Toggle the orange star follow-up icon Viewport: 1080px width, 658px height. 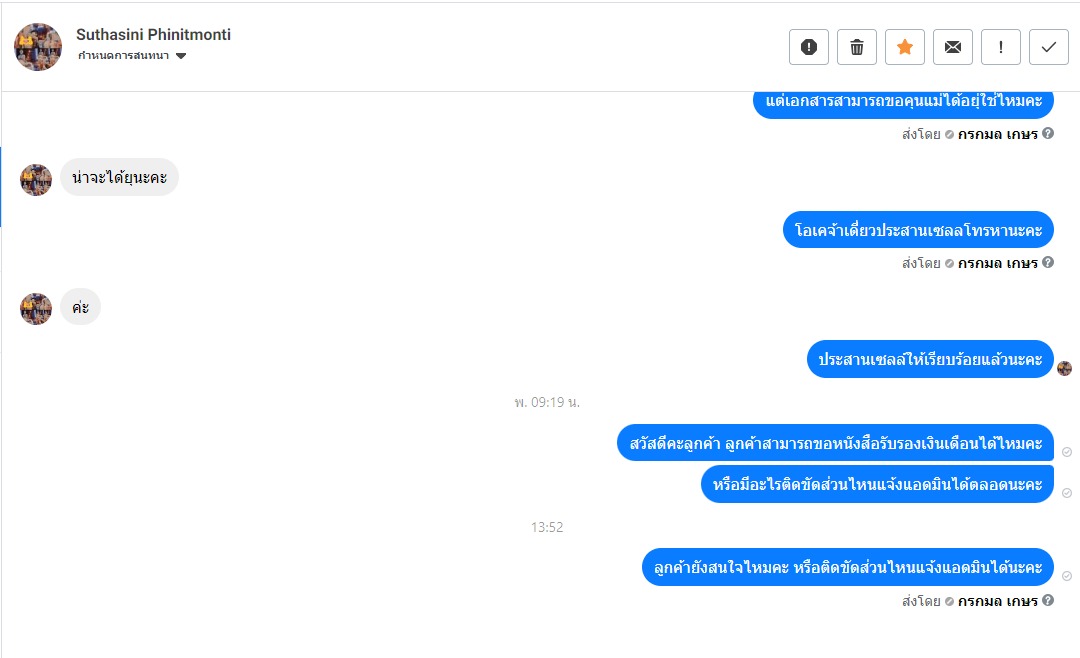905,47
